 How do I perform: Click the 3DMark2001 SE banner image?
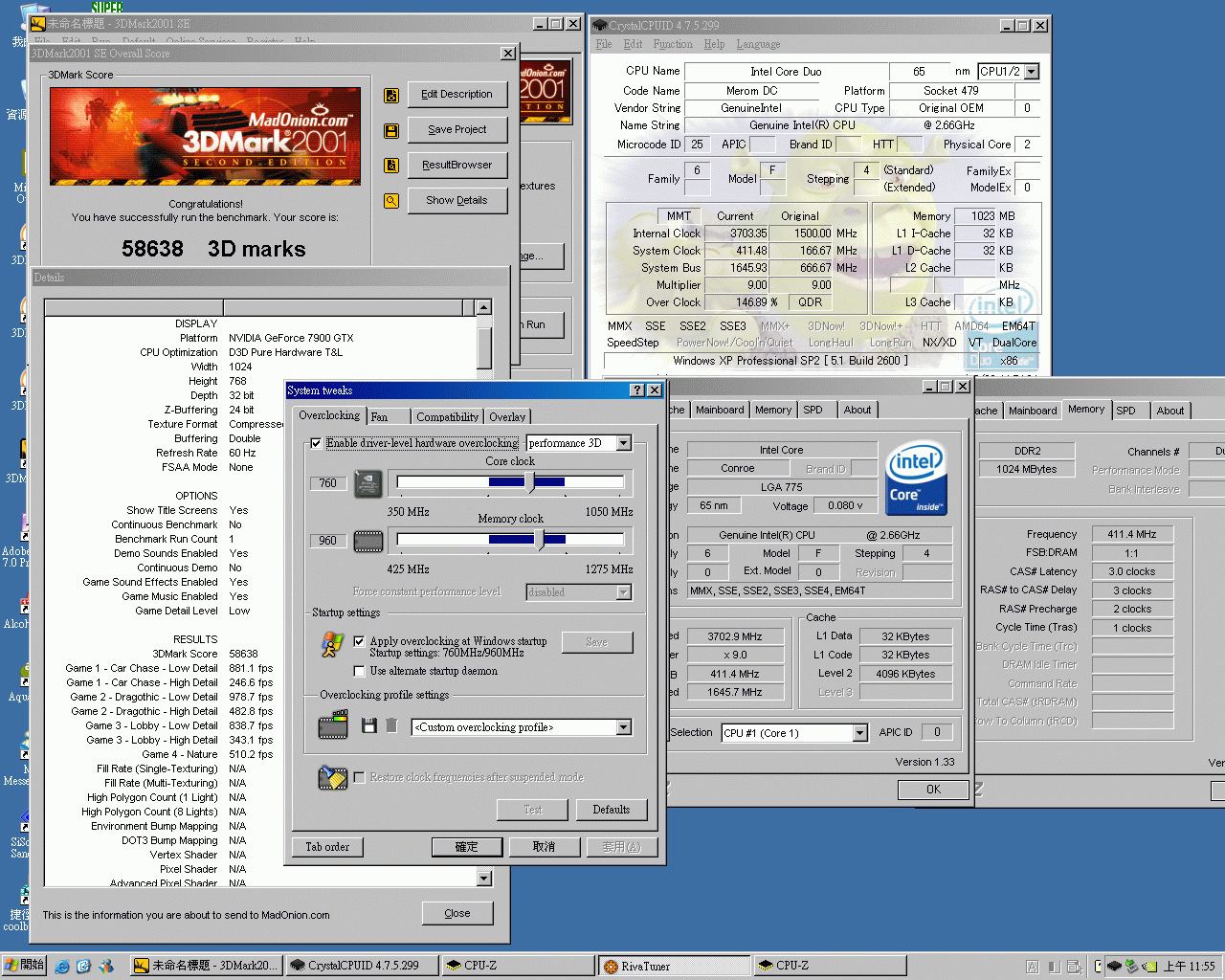[x=206, y=137]
